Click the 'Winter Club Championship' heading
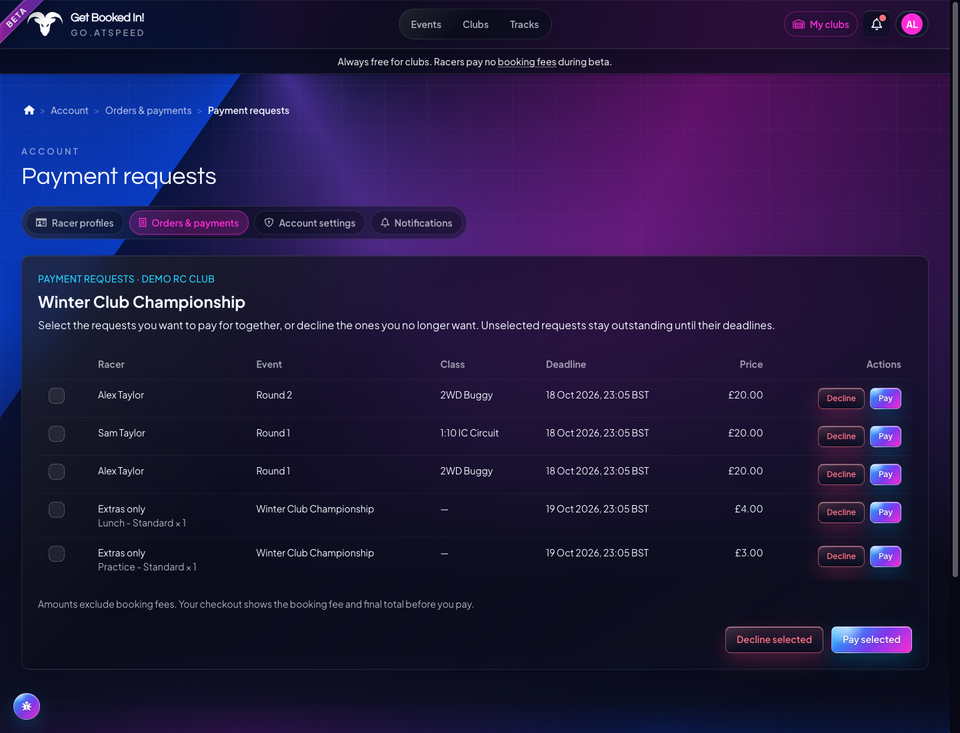 click(141, 302)
